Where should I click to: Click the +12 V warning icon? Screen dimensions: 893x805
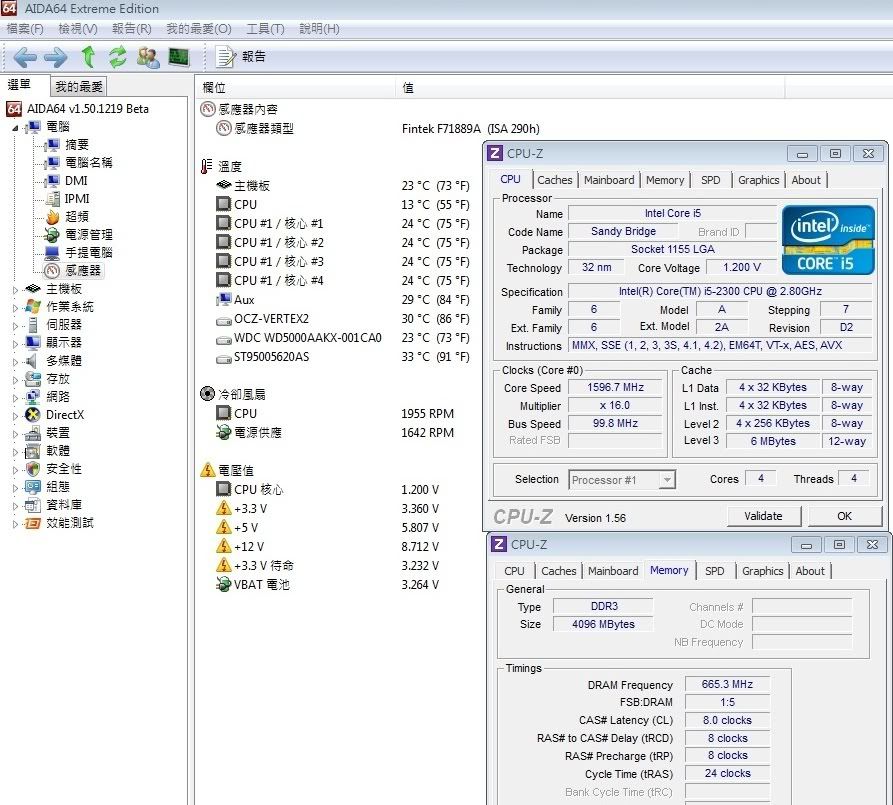point(224,547)
